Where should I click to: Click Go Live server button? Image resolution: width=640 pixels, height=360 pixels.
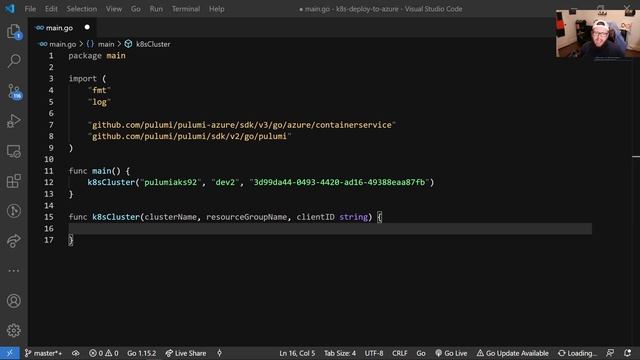(451, 353)
